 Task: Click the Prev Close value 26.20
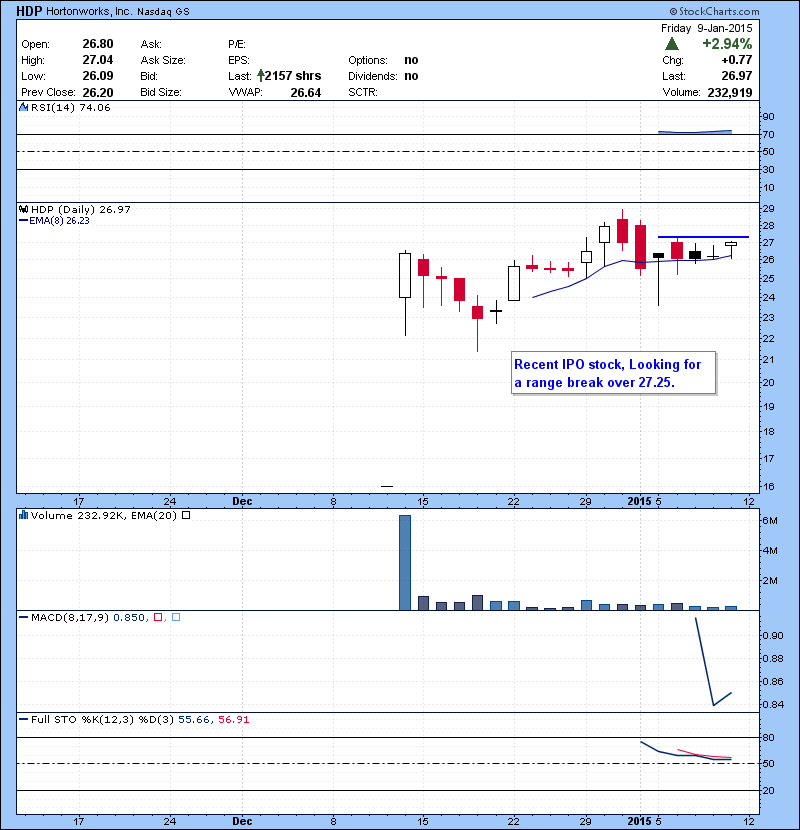point(98,93)
